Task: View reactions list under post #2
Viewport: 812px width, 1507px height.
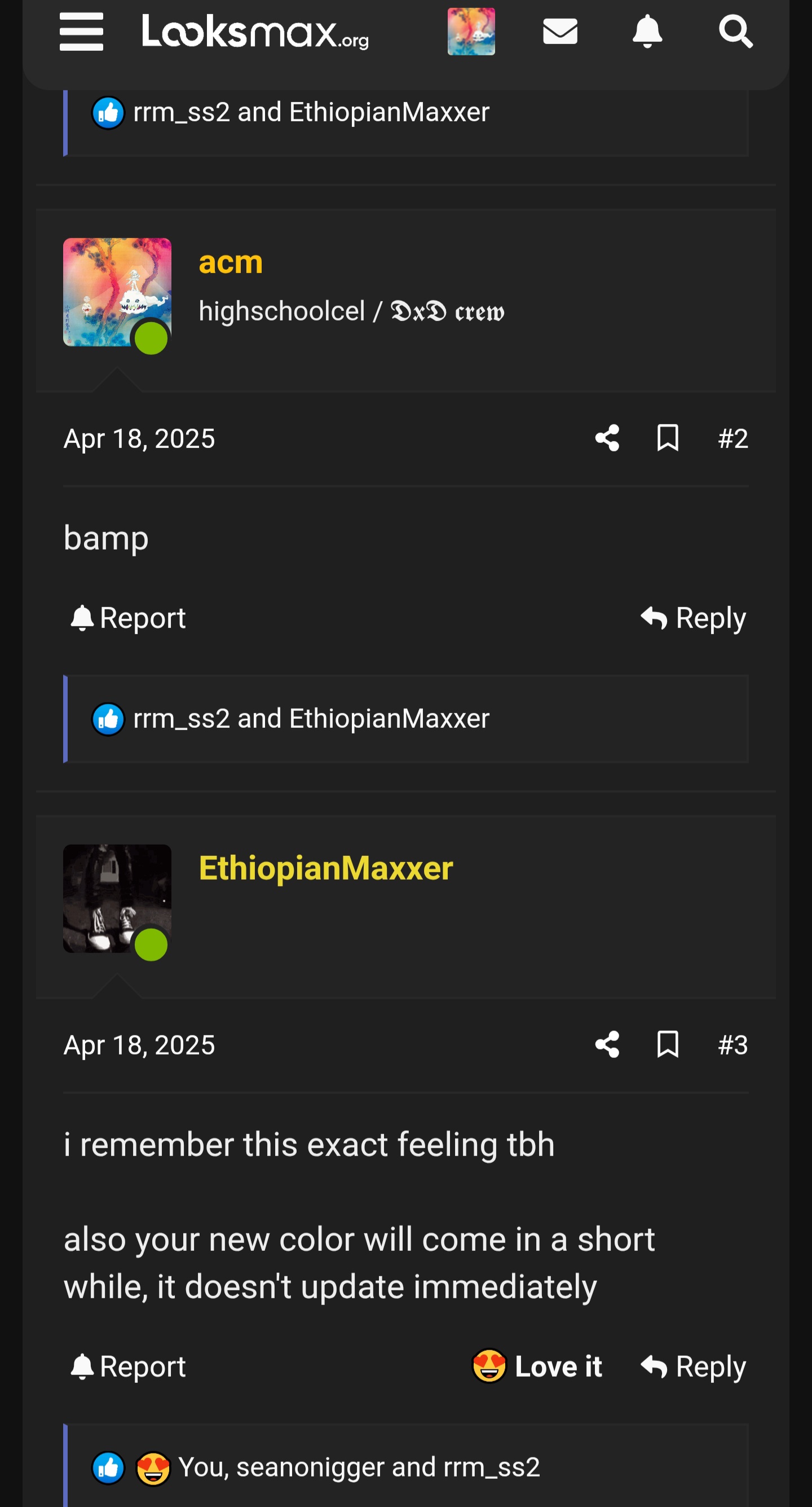Action: point(311,718)
